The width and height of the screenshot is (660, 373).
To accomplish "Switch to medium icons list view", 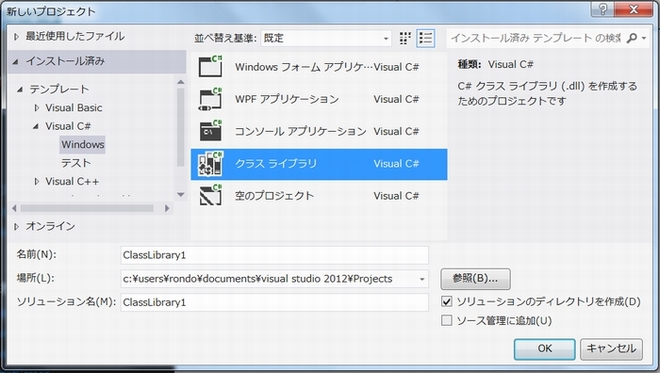I will (426, 38).
